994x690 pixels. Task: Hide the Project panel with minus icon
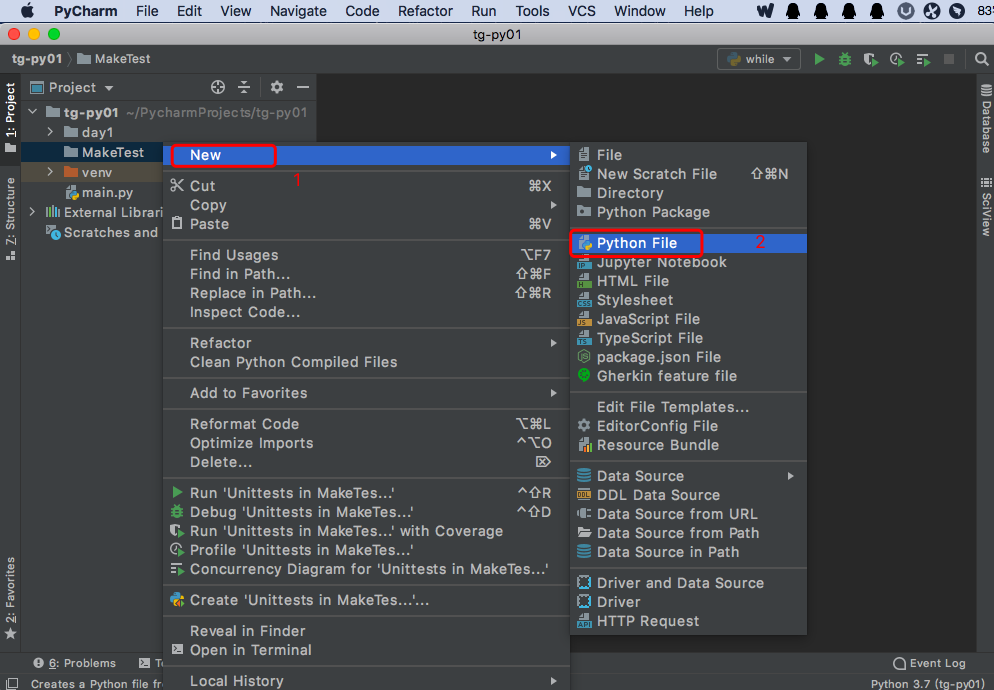(x=303, y=87)
